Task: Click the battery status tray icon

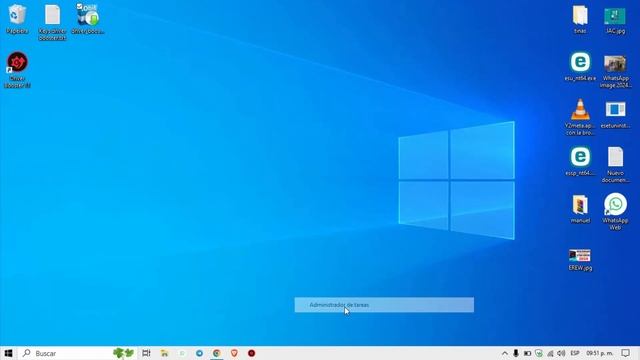Action: click(527, 353)
